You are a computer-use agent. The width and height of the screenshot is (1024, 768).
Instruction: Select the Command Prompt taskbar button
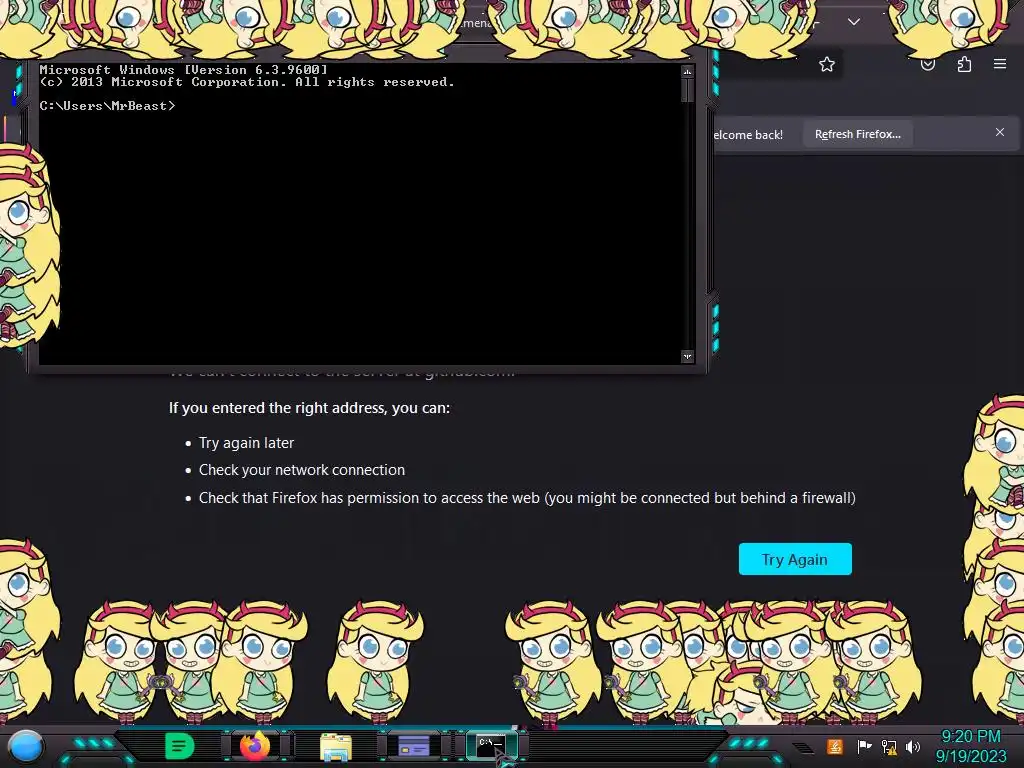[x=491, y=746]
